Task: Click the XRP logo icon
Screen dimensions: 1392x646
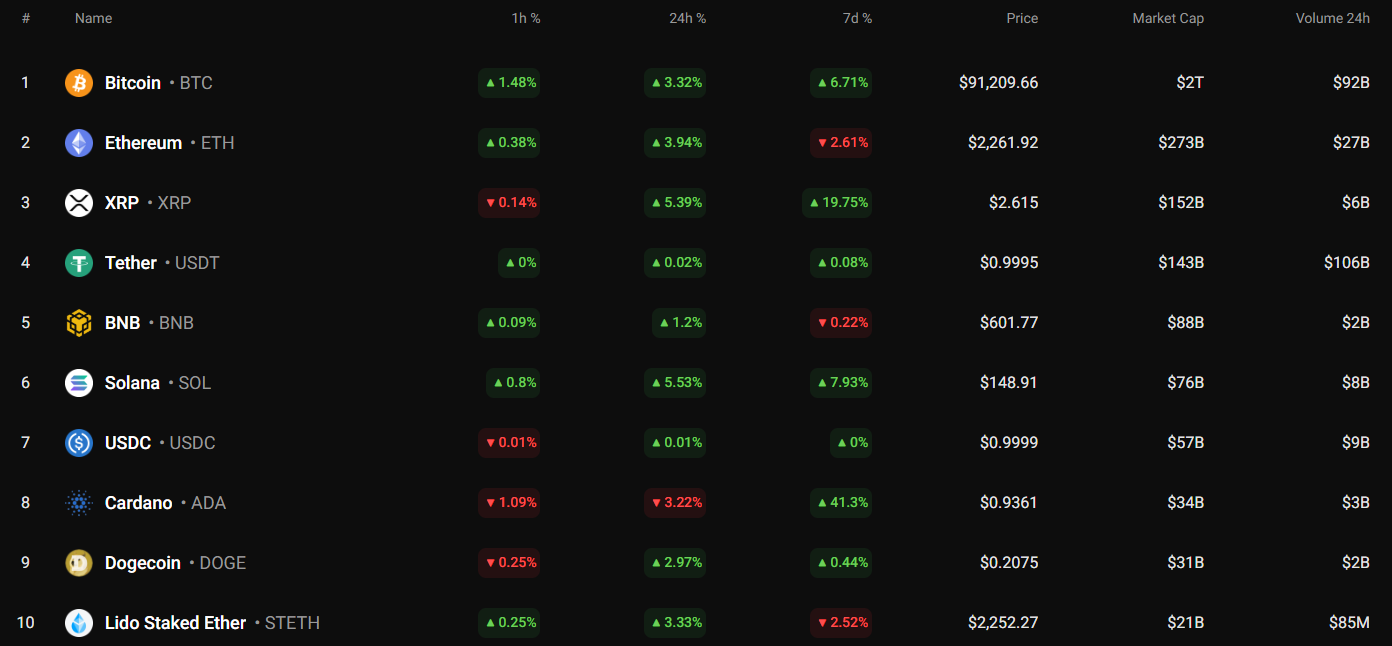Action: 79,203
